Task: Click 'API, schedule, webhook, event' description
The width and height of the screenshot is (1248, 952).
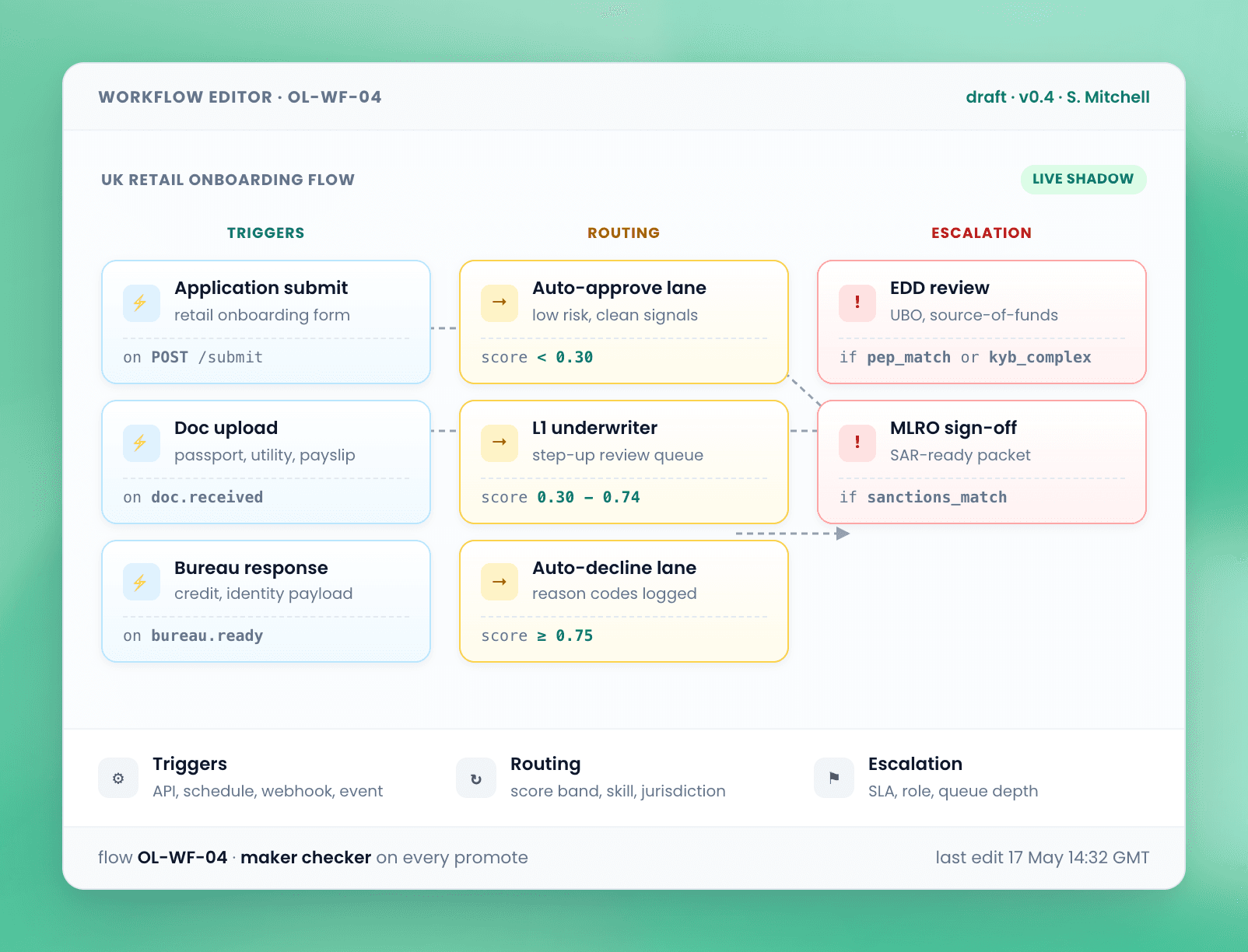Action: pyautogui.click(x=268, y=791)
